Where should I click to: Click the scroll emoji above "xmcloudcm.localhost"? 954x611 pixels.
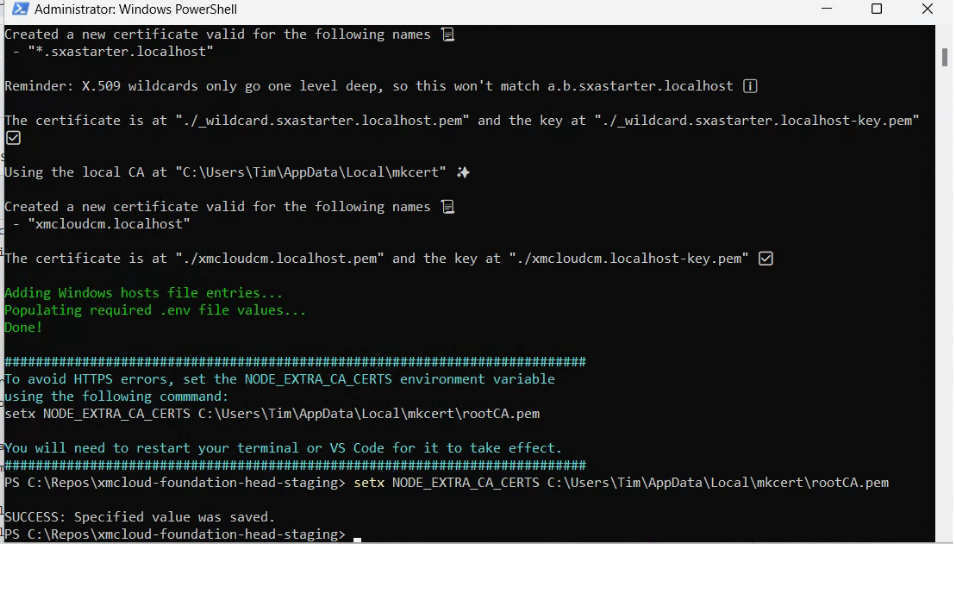point(448,207)
